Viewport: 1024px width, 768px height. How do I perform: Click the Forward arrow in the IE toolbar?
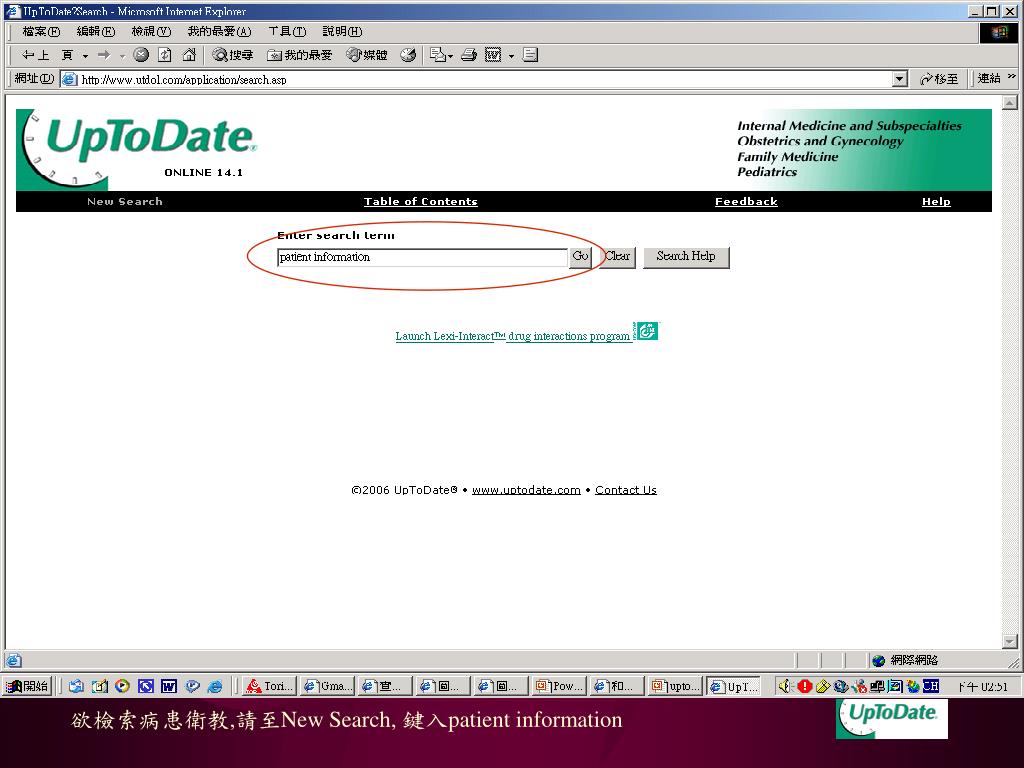pyautogui.click(x=103, y=56)
